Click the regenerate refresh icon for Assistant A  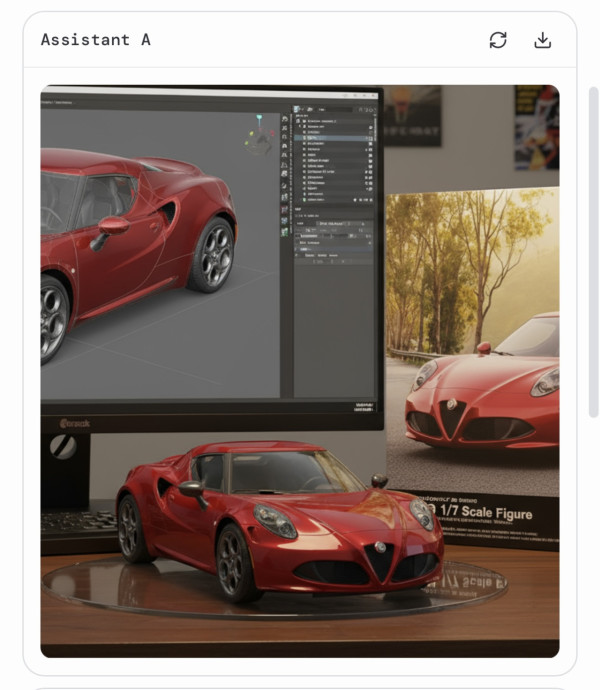pos(498,40)
